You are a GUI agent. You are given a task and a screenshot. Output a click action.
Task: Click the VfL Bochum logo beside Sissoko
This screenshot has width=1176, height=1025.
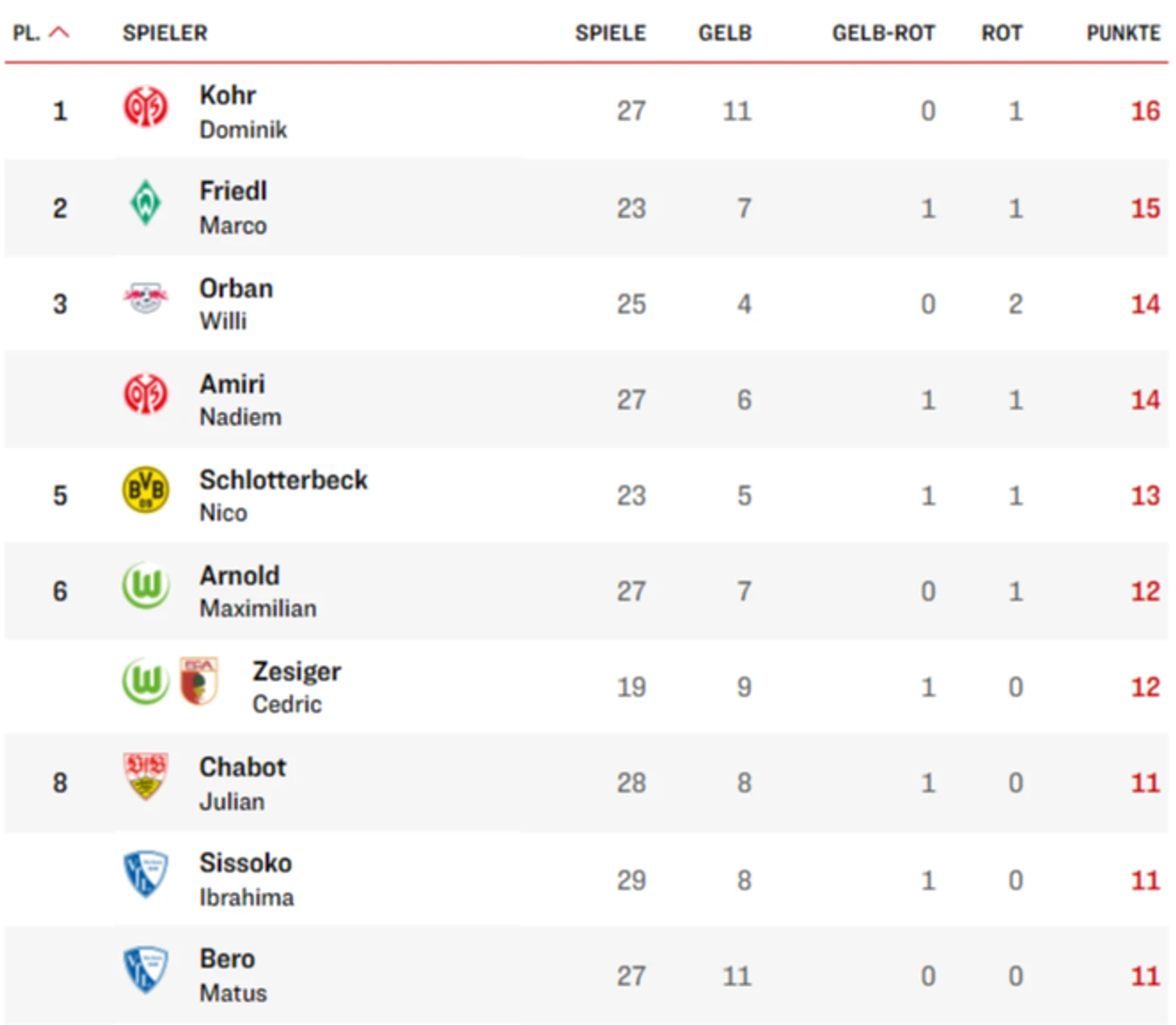click(x=145, y=874)
